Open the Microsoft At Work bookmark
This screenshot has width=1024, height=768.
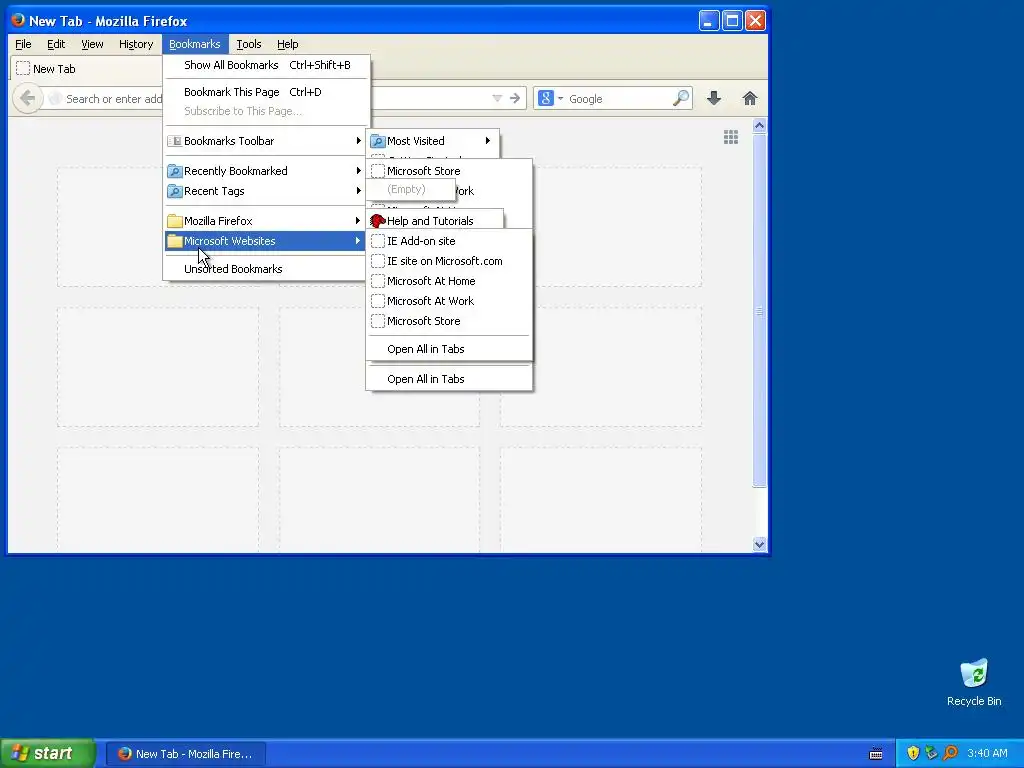(449, 301)
